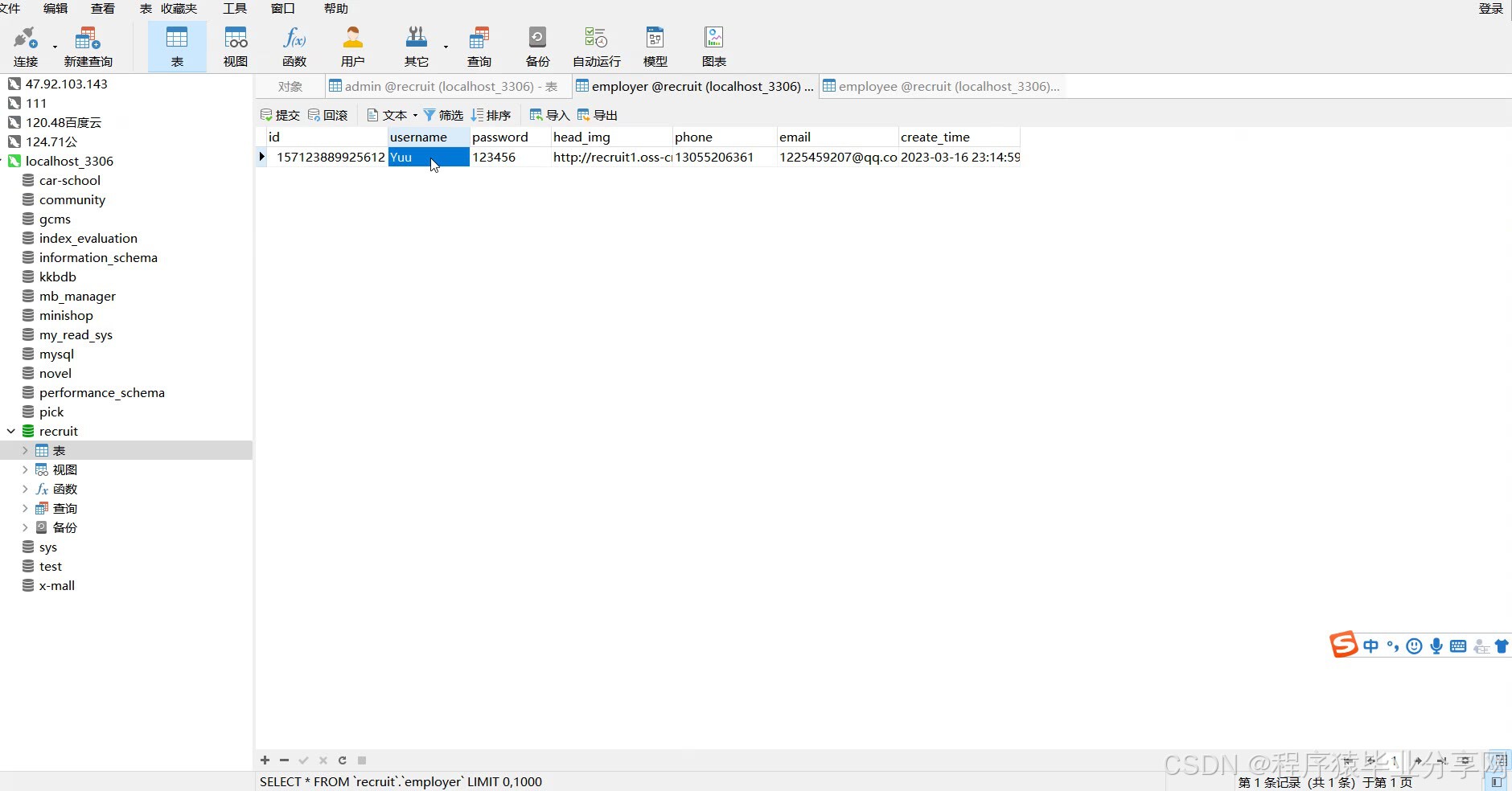Click 登录 login button
The height and width of the screenshot is (791, 1512).
tap(1491, 8)
